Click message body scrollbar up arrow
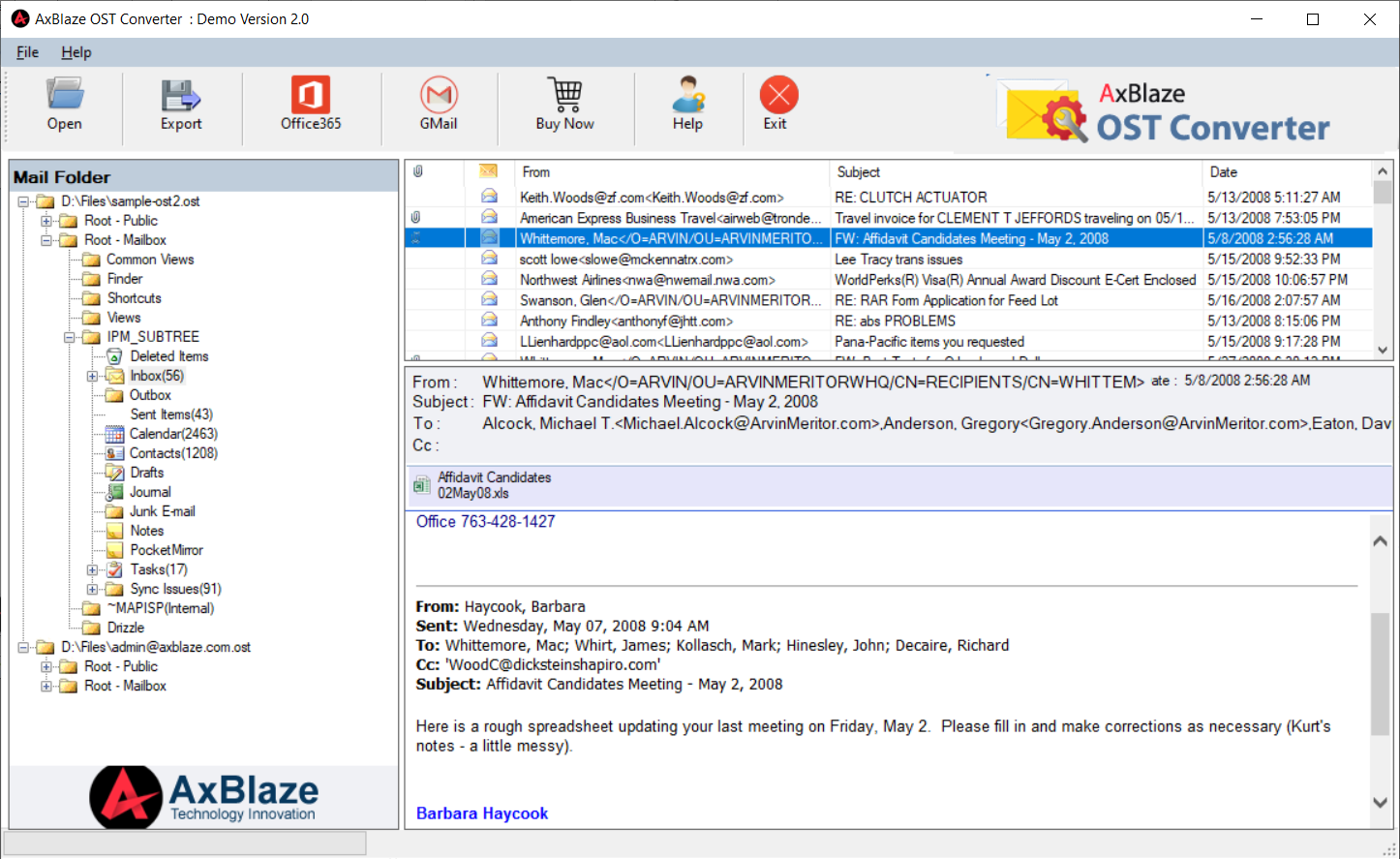 1381,540
